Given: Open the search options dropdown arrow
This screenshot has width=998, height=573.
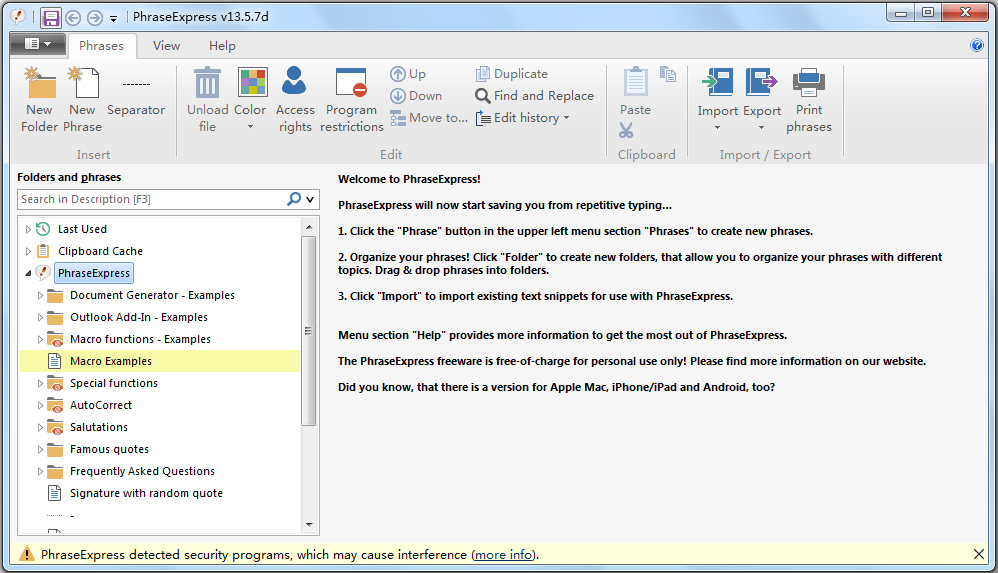Looking at the screenshot, I should [x=310, y=199].
